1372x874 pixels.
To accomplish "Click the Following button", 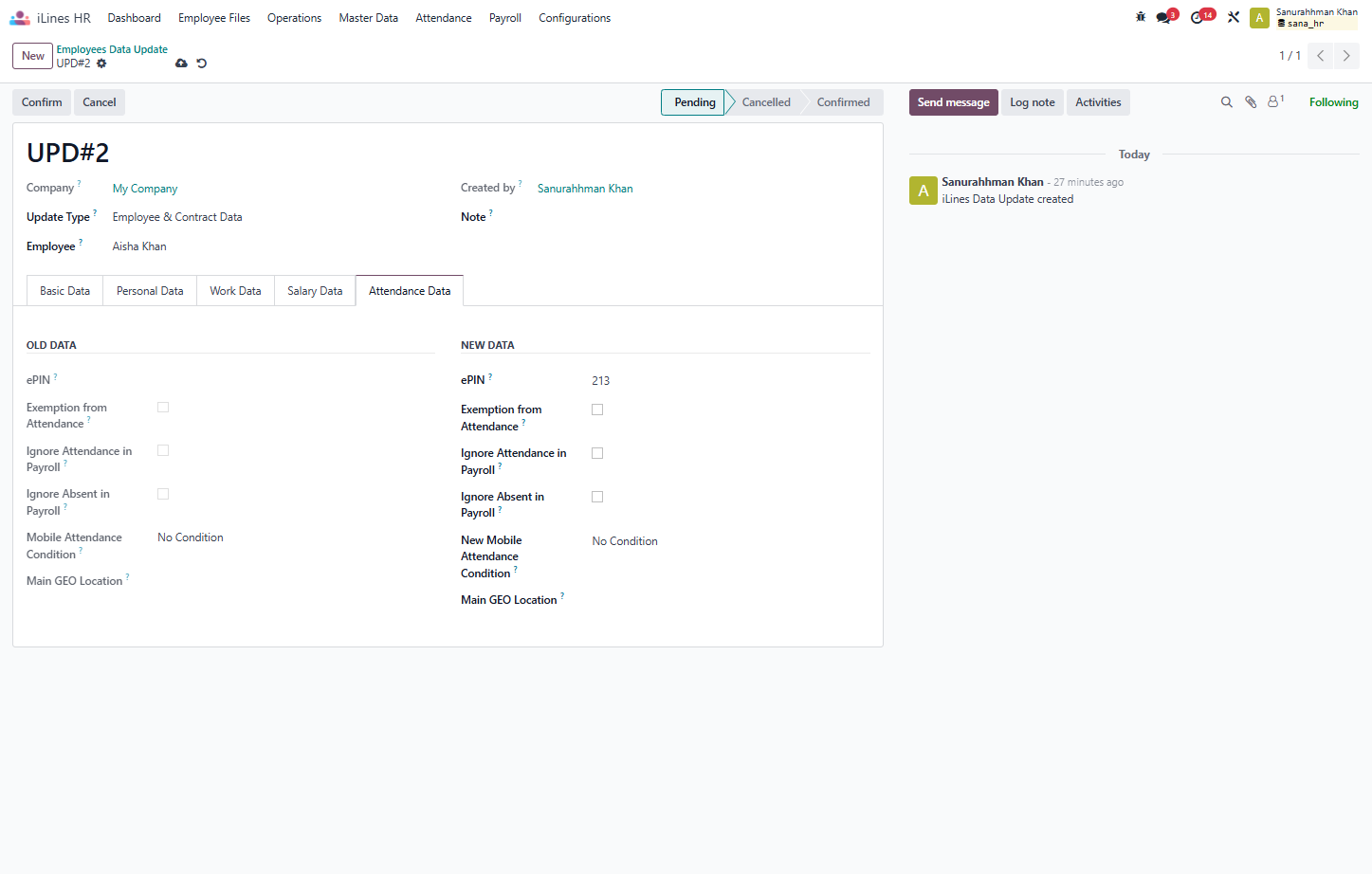I will [x=1333, y=102].
